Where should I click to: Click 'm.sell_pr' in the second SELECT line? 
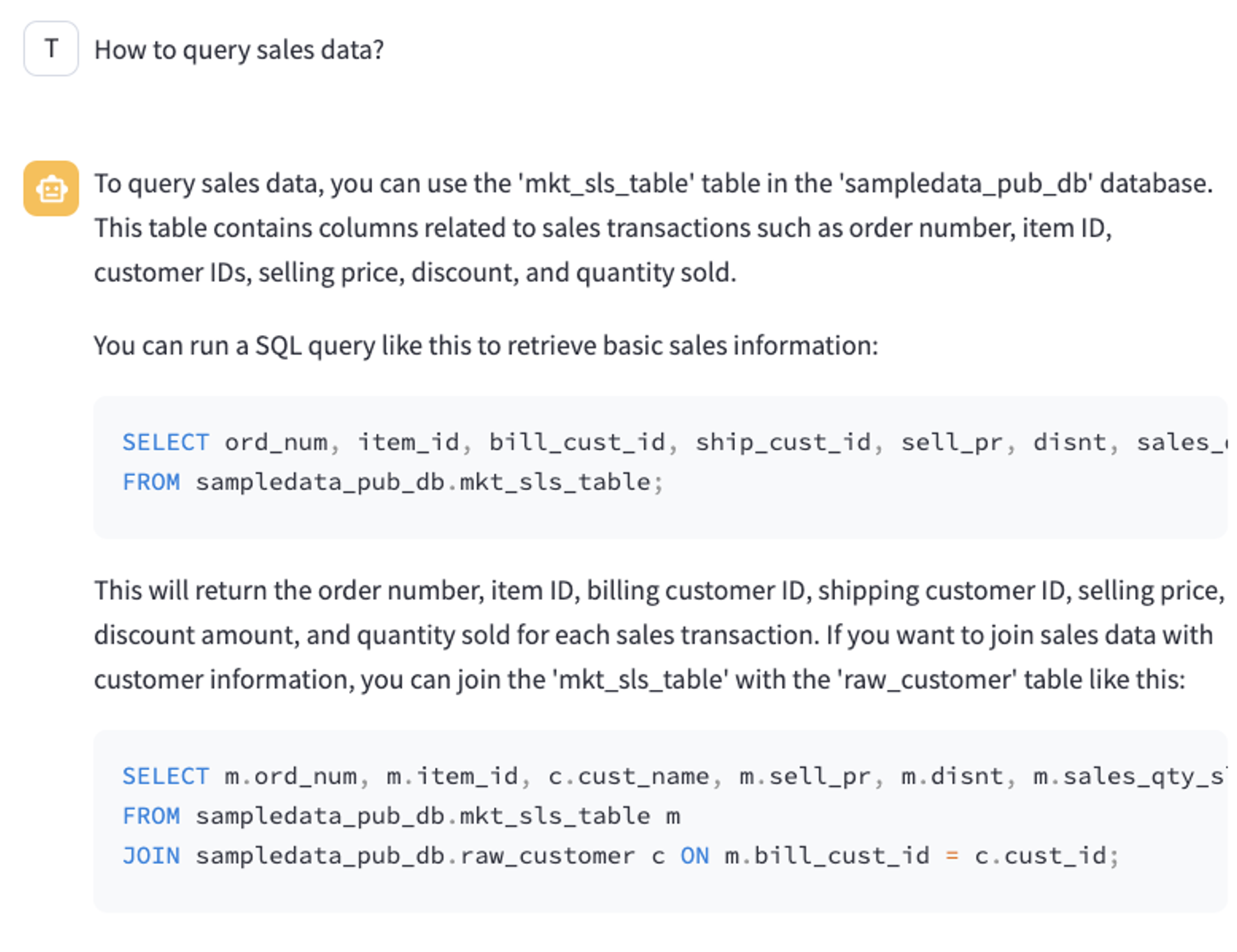click(805, 776)
